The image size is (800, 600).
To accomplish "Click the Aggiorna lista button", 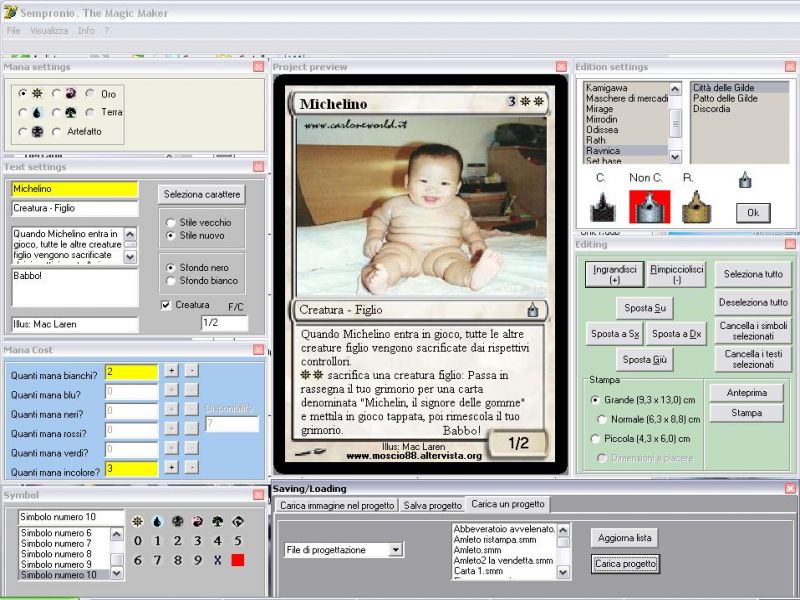I will coord(624,538).
